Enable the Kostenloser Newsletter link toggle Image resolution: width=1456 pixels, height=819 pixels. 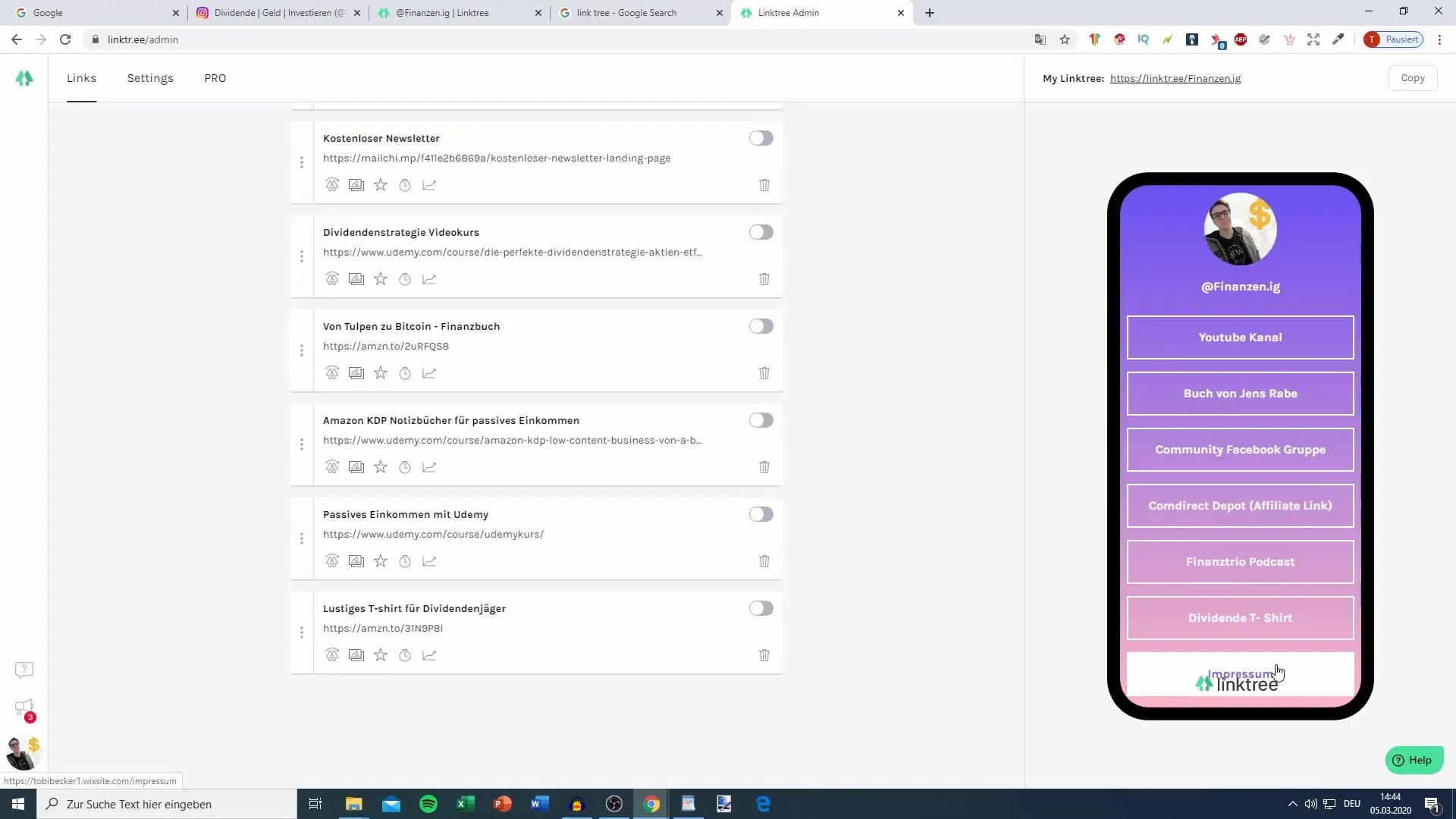[761, 138]
